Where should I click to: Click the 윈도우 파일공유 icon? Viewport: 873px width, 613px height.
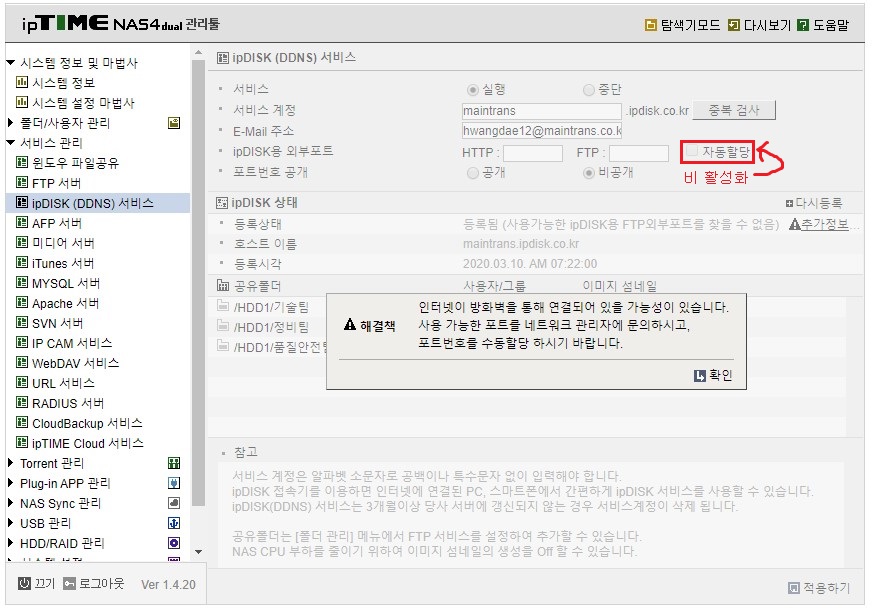tap(22, 163)
